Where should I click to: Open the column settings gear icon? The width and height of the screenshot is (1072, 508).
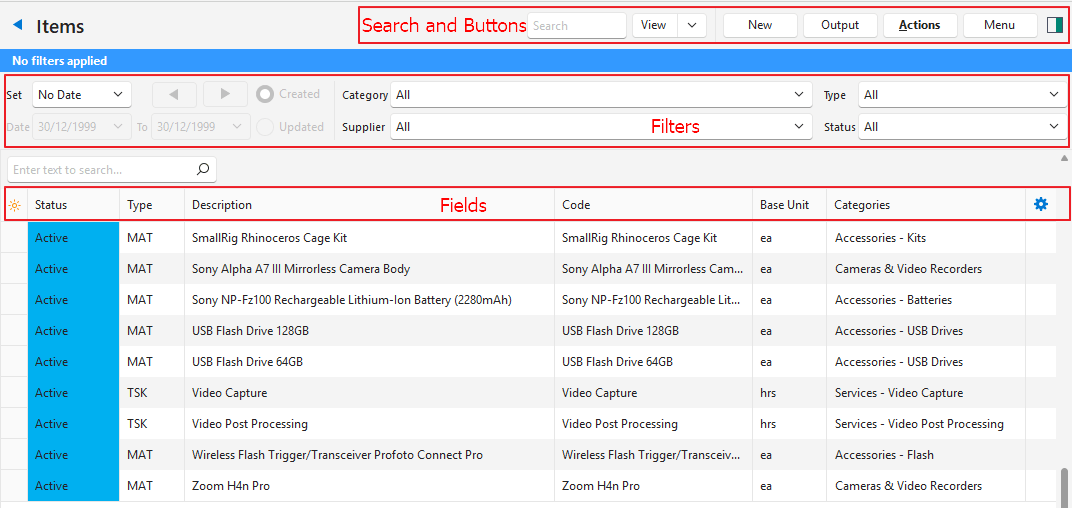coord(1041,204)
